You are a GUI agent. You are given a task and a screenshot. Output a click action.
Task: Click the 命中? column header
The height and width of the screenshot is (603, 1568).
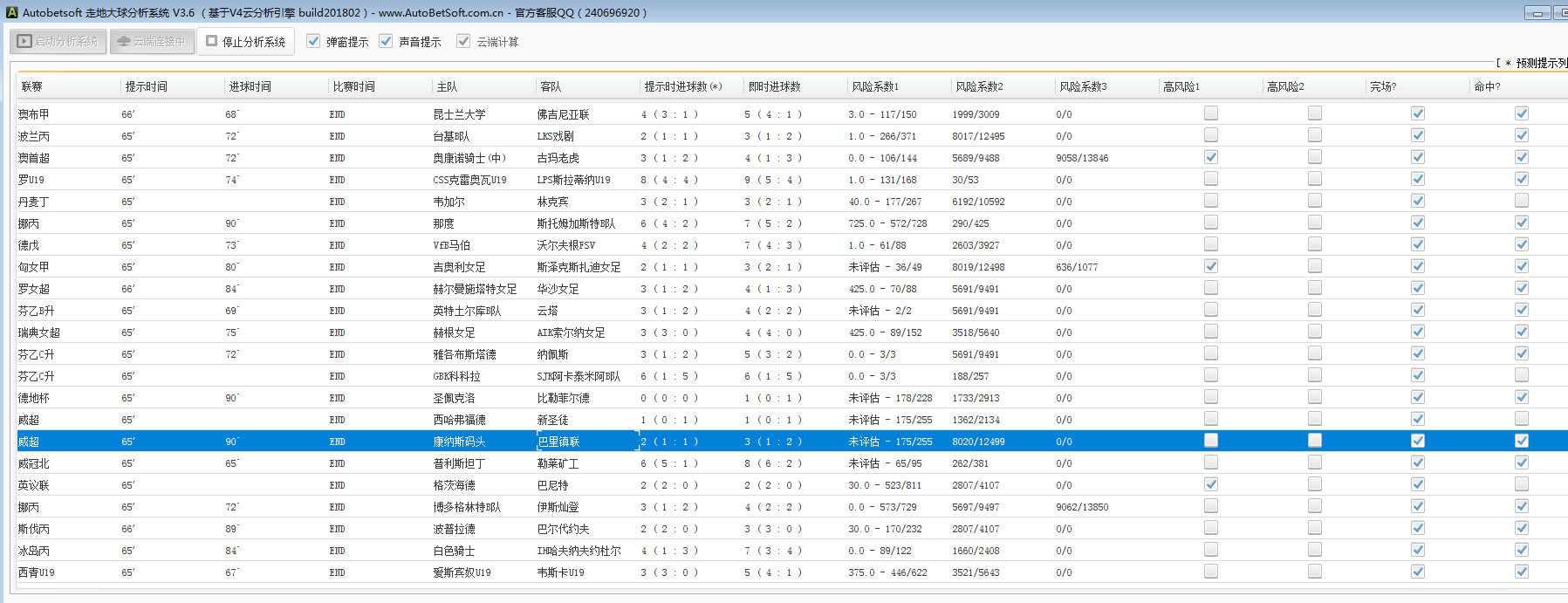[1487, 86]
